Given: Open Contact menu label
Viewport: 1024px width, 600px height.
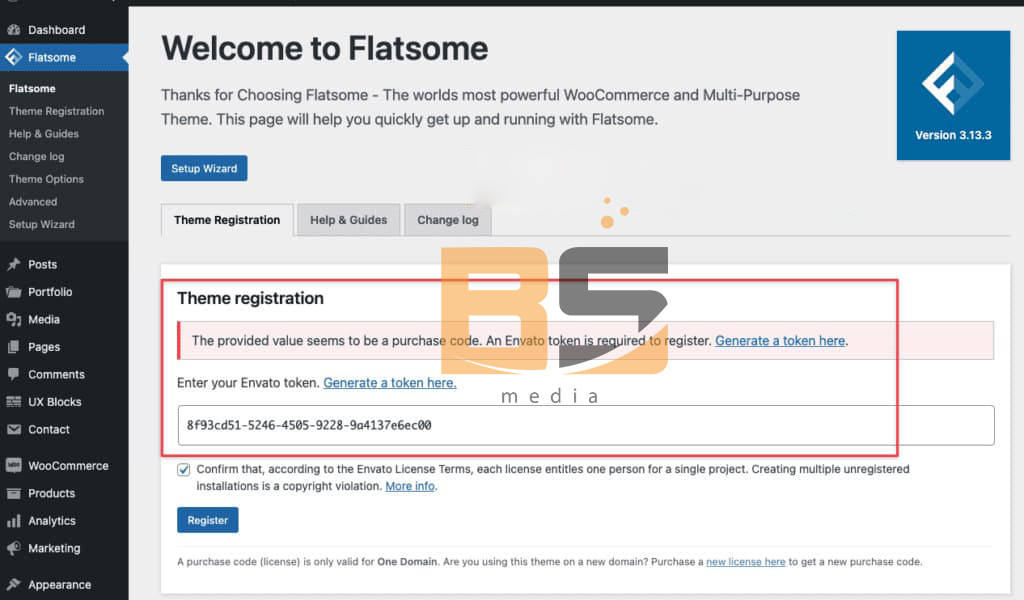Looking at the screenshot, I should [49, 429].
